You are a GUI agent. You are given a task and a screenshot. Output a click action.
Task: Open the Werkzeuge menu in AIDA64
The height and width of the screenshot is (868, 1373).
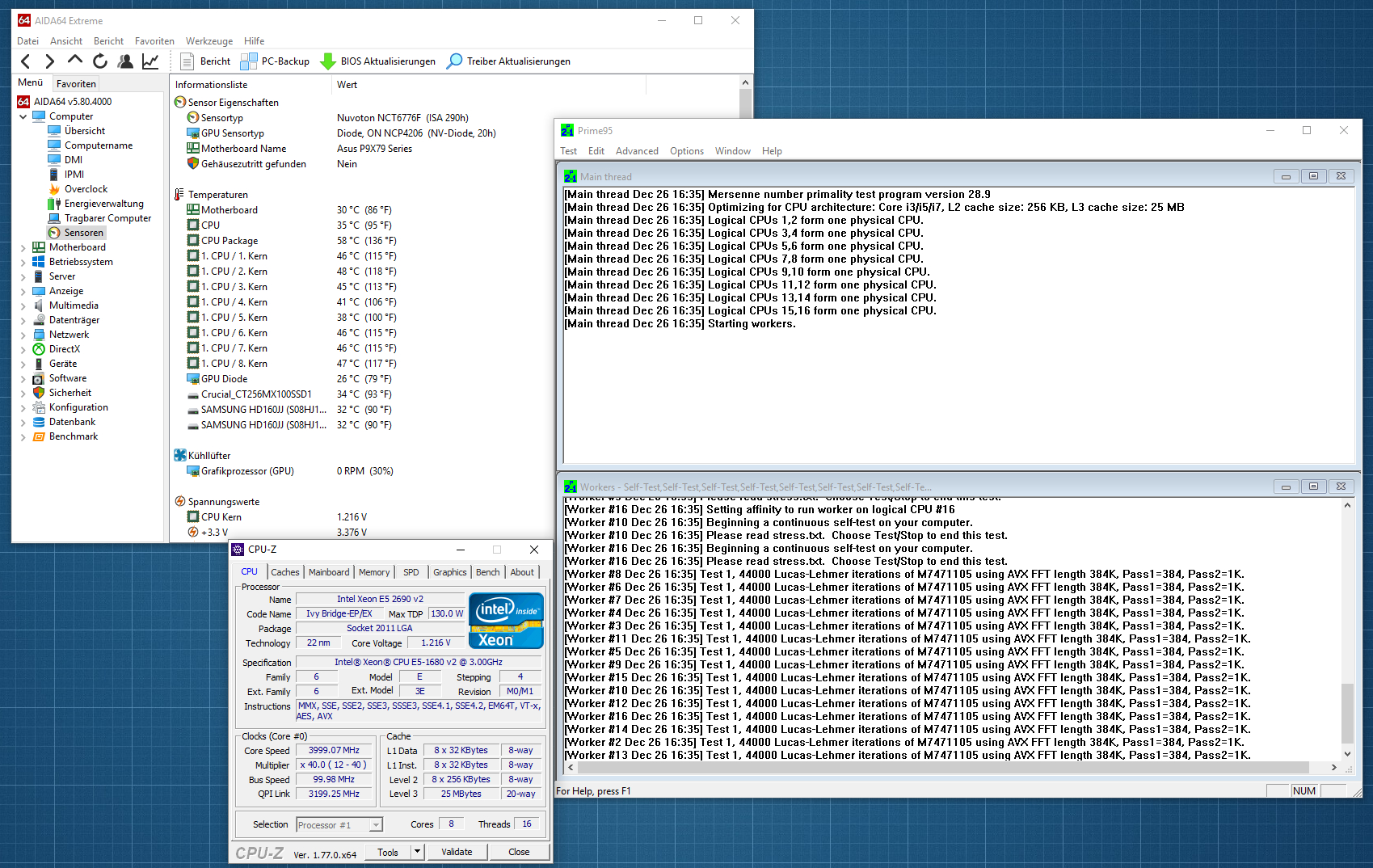tap(209, 41)
